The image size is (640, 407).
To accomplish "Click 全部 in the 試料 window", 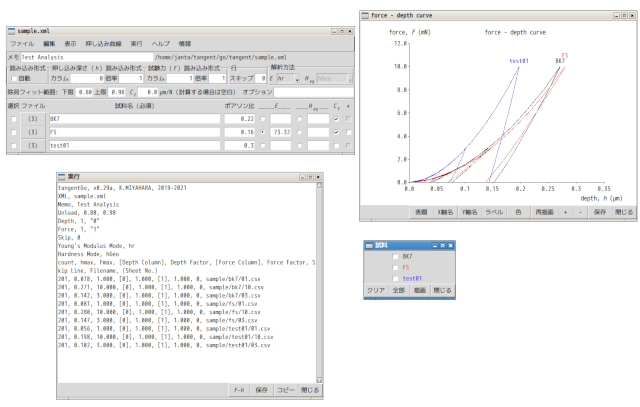I will 399,290.
